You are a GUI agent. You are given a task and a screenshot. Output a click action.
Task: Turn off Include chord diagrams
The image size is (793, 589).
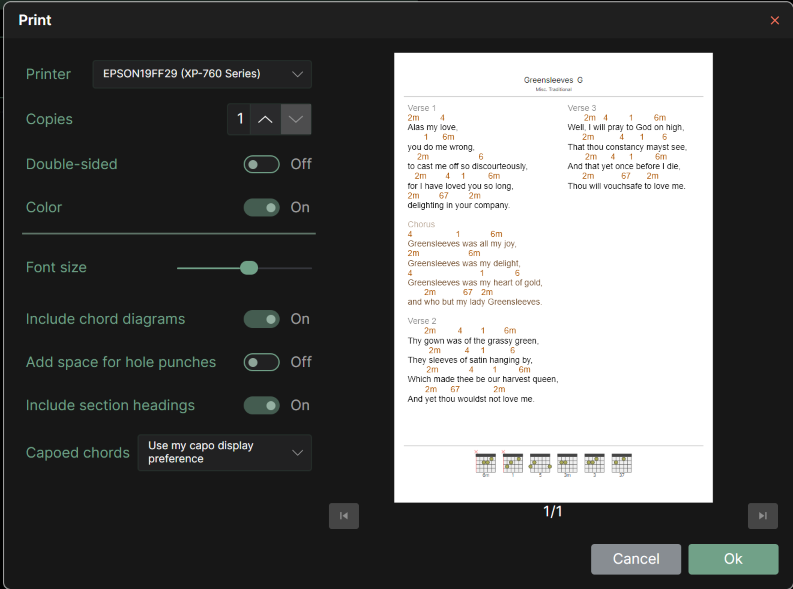click(261, 319)
